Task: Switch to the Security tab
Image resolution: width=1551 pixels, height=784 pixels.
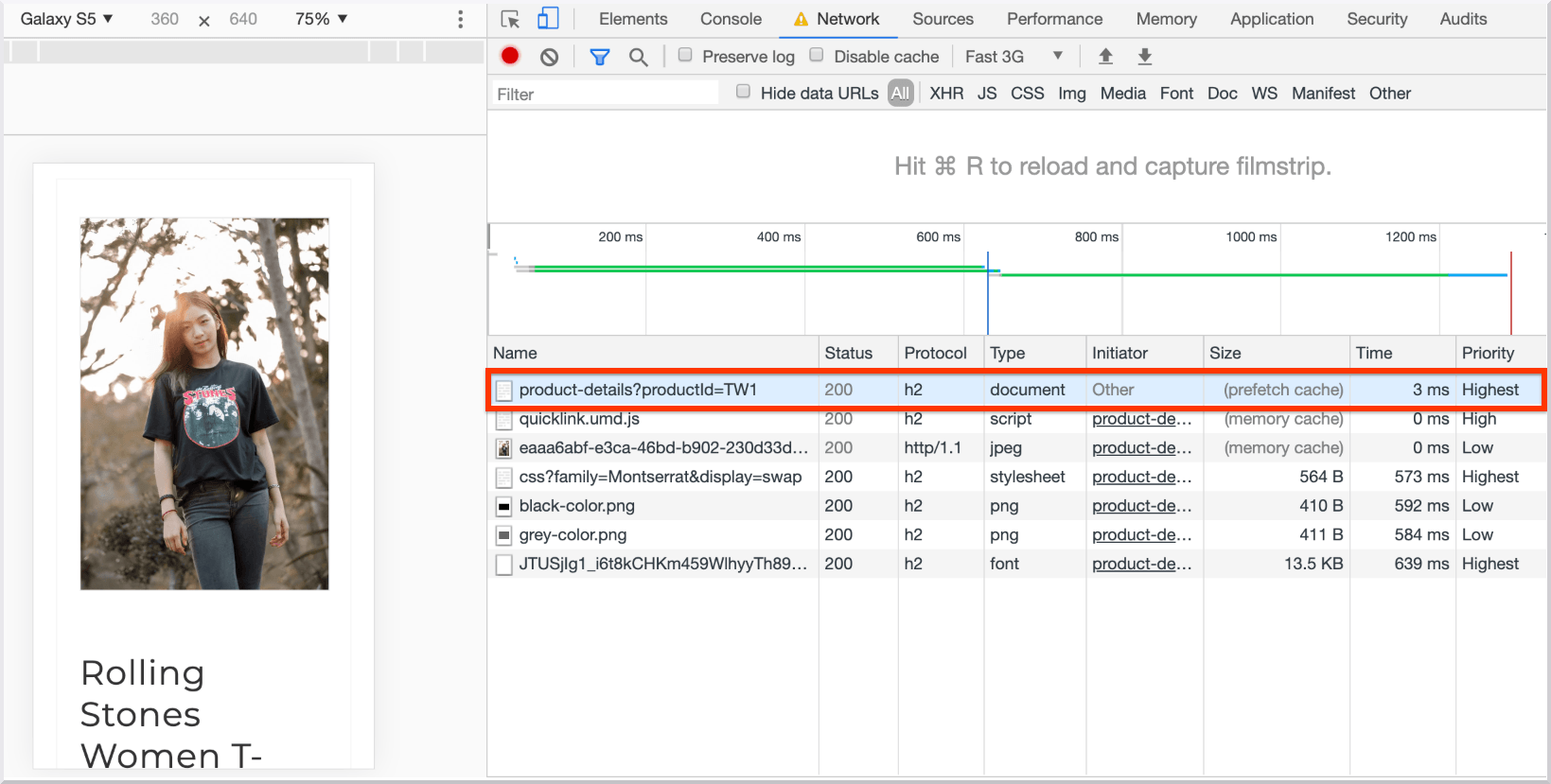Action: 1377,19
